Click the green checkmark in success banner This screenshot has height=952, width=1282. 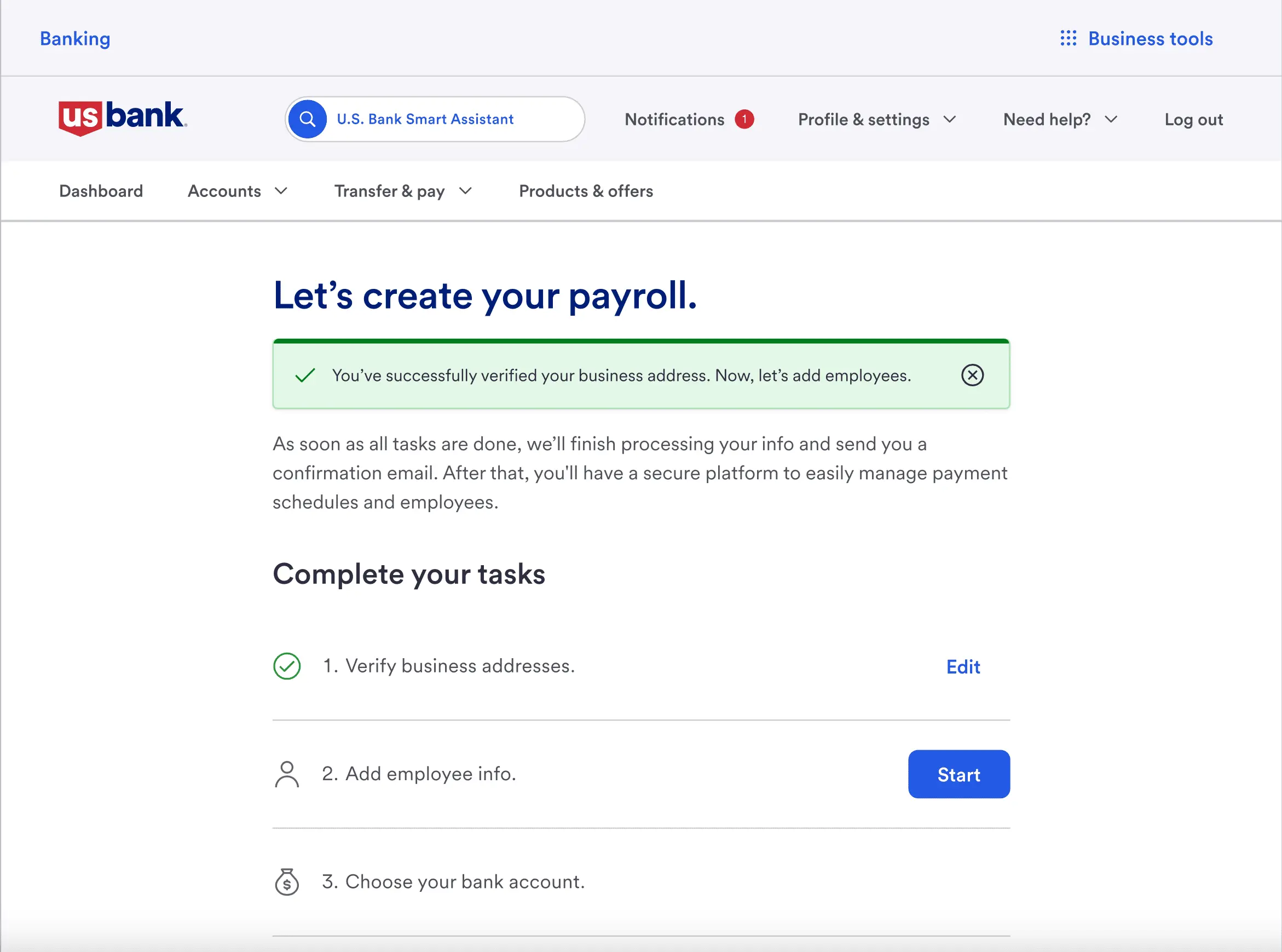305,375
